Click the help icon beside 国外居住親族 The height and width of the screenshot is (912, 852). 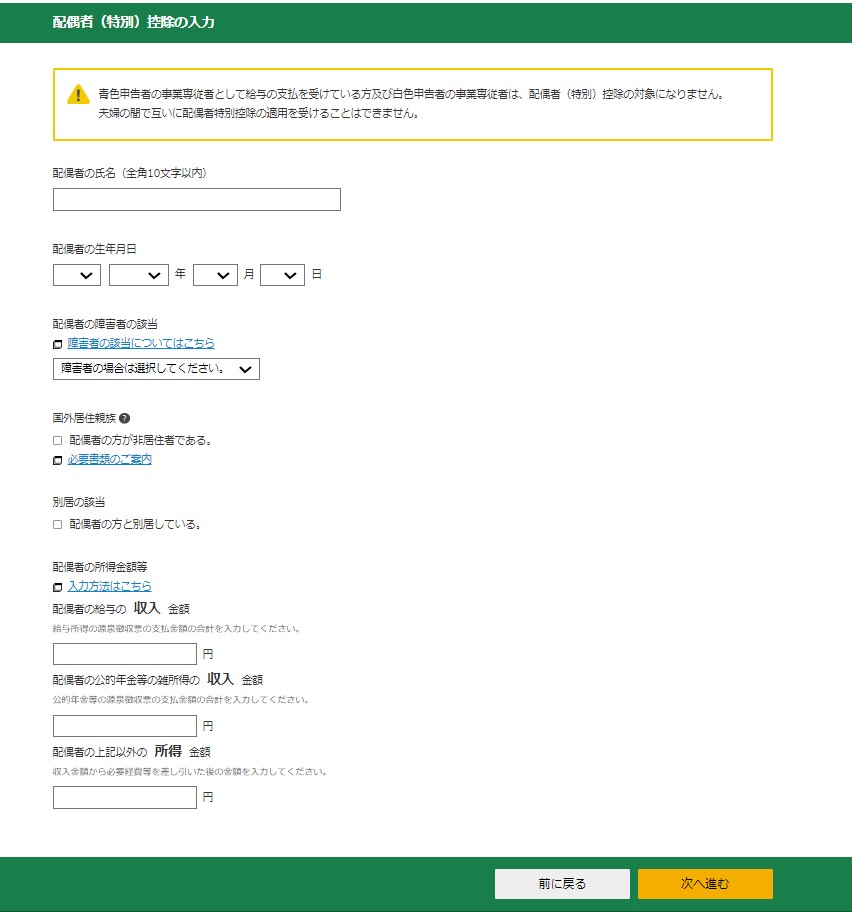(125, 418)
